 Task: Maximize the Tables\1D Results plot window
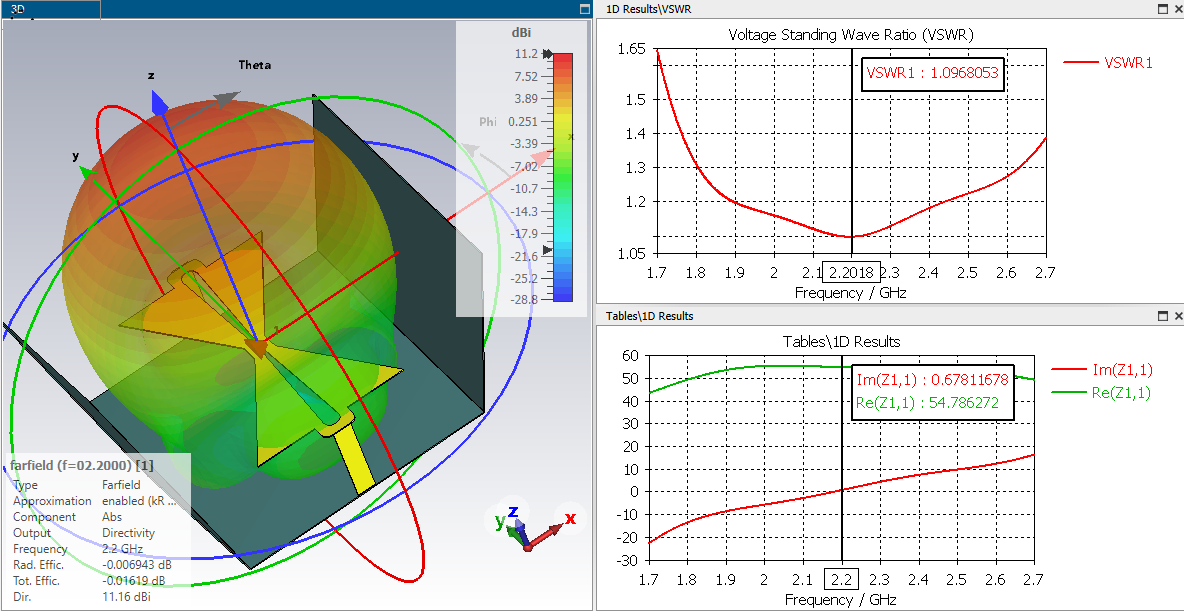pos(1163,316)
